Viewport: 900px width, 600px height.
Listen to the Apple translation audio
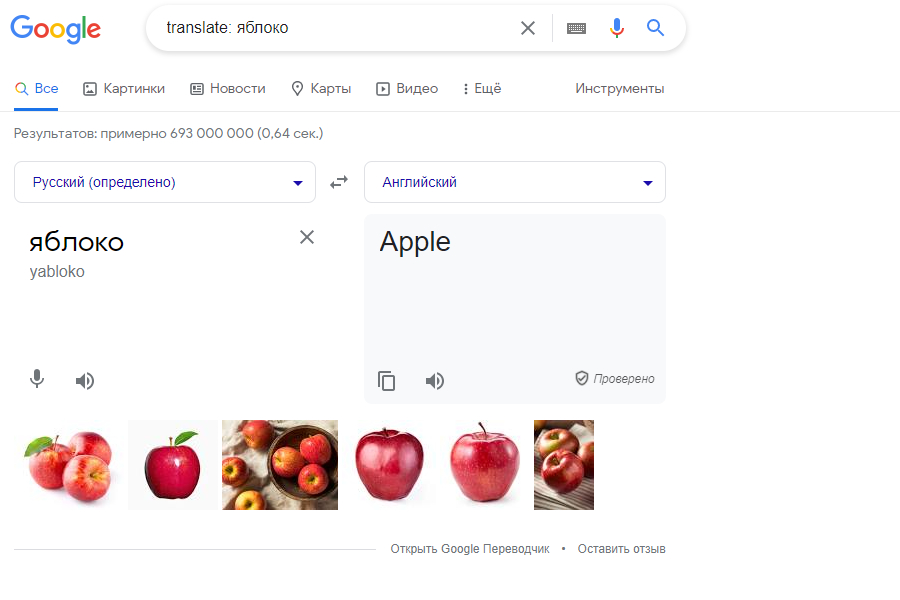(x=435, y=380)
